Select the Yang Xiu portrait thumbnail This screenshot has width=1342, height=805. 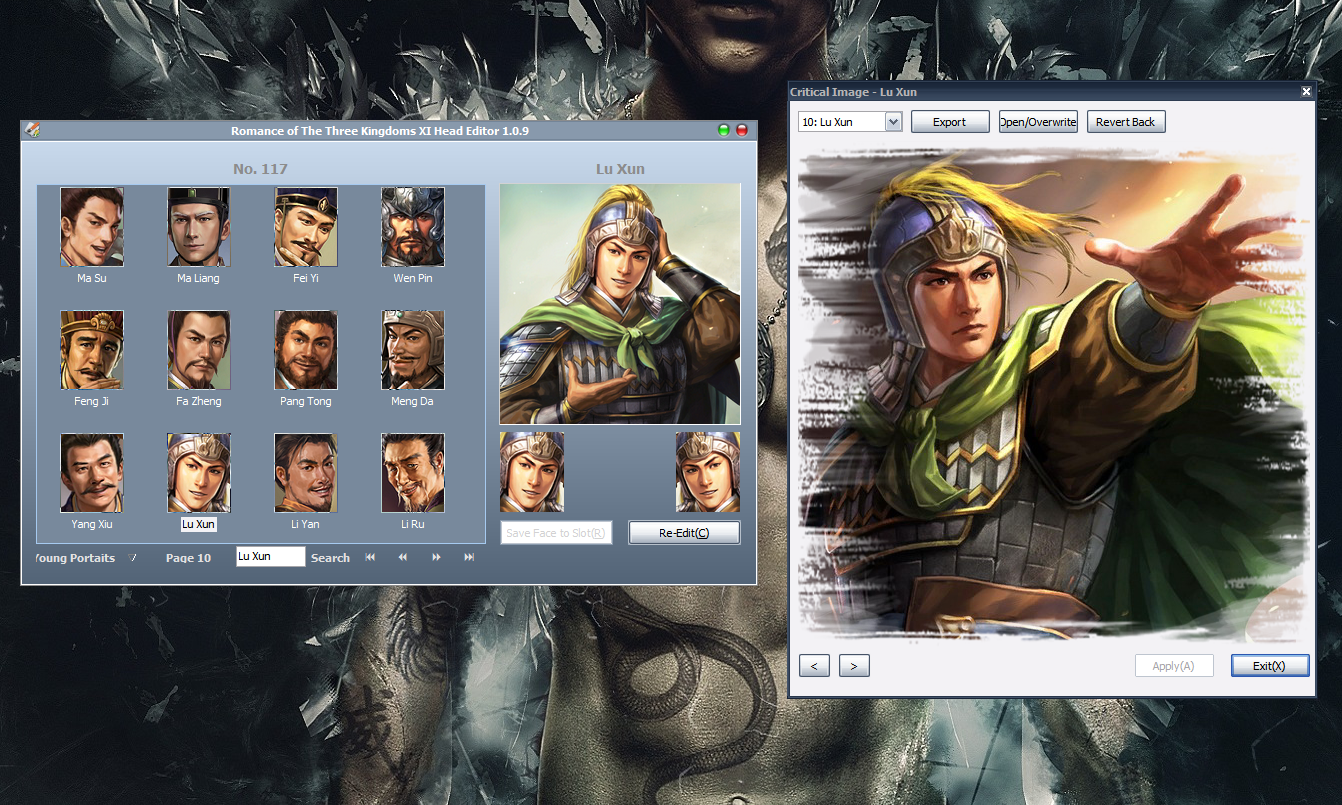(x=92, y=473)
